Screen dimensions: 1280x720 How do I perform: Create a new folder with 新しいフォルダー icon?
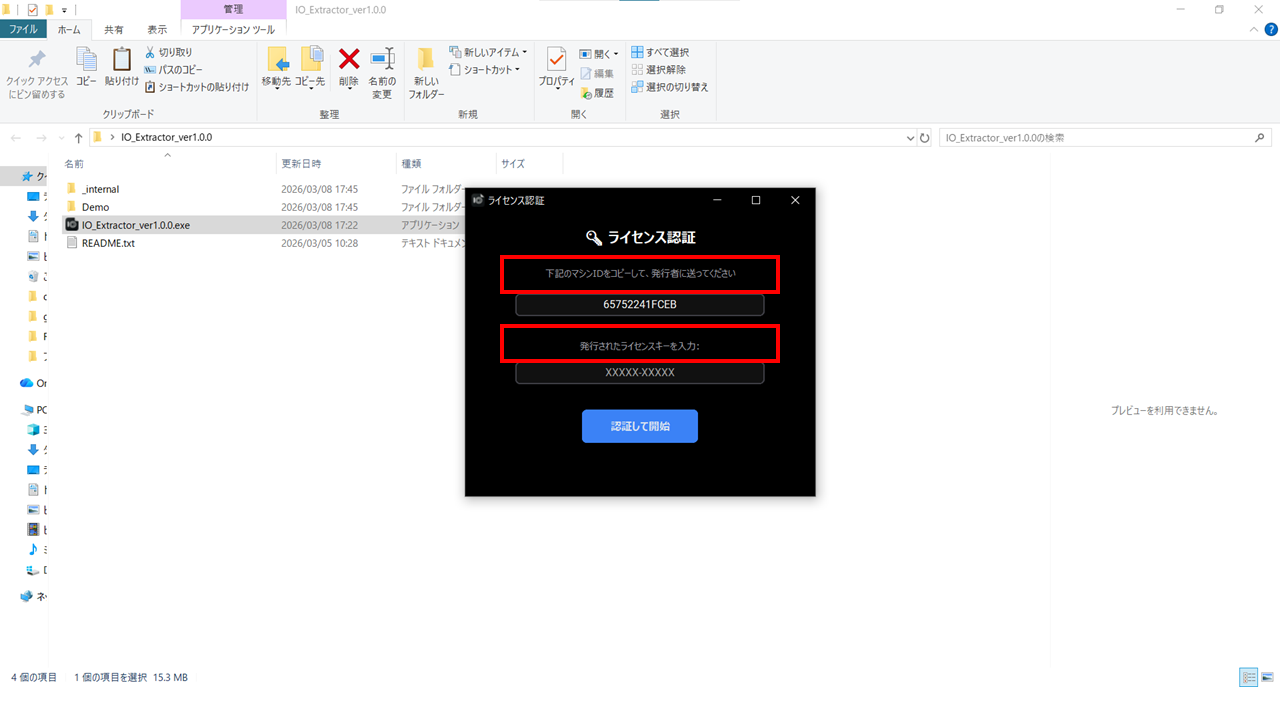426,62
